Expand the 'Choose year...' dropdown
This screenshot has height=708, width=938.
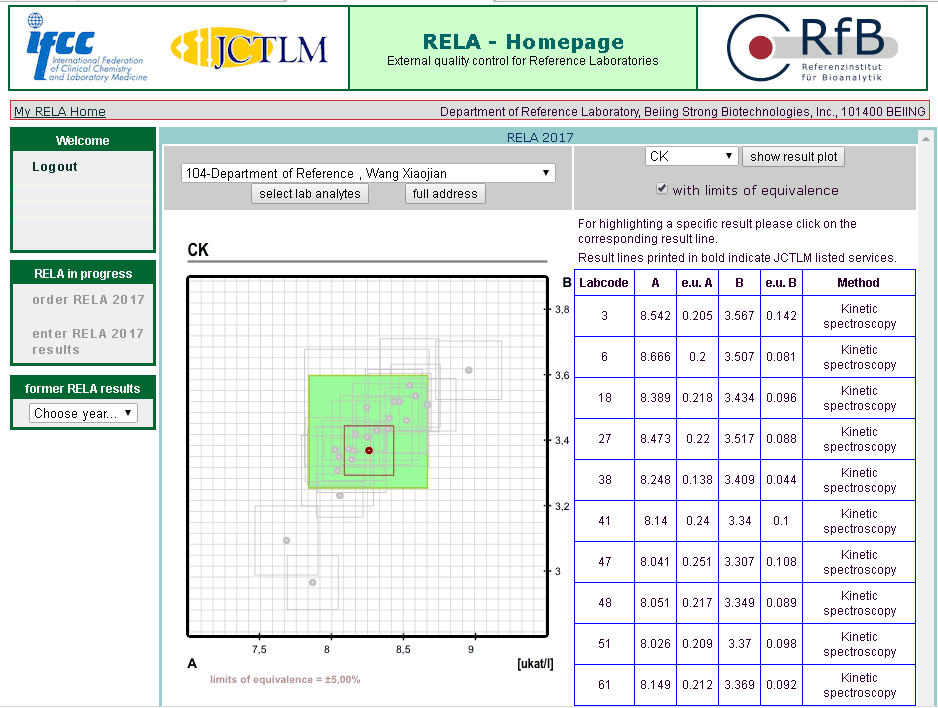[x=83, y=413]
